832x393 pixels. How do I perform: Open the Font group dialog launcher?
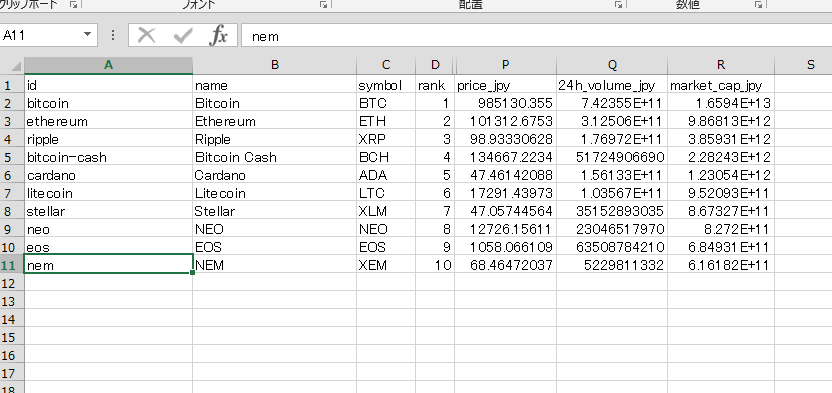tap(323, 5)
